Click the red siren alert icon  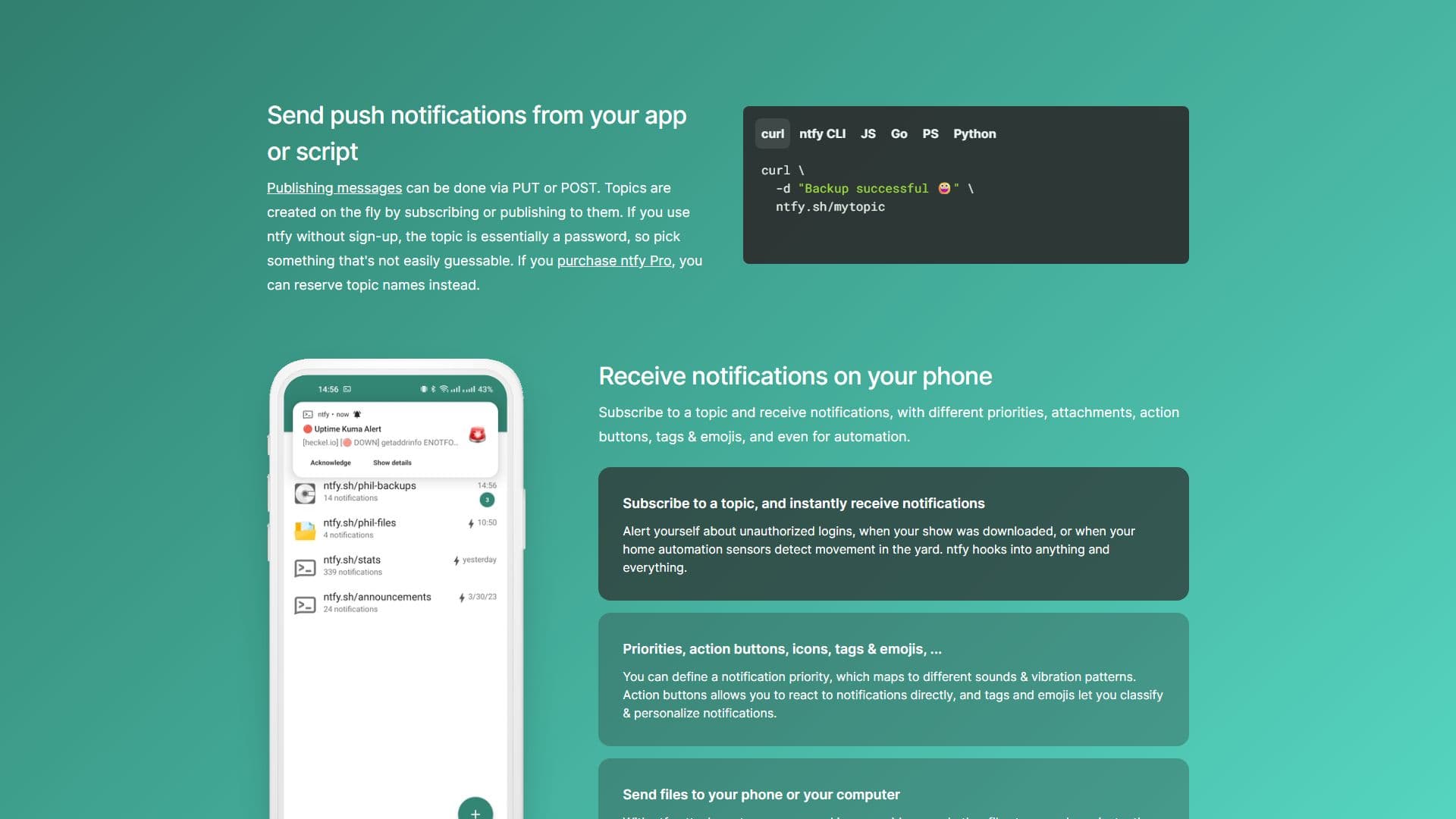pyautogui.click(x=477, y=435)
